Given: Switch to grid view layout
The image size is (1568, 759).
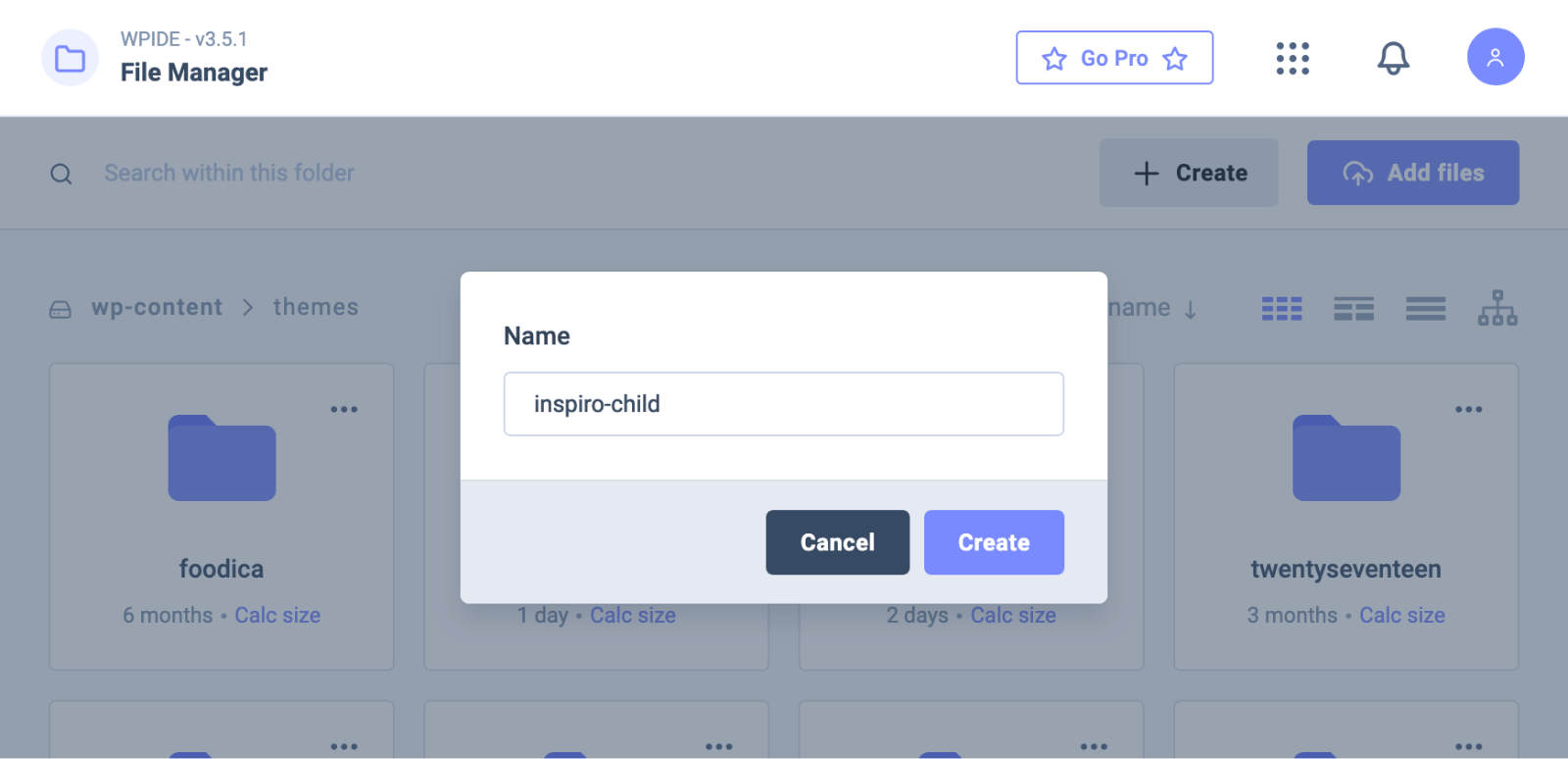Looking at the screenshot, I should tap(1282, 309).
